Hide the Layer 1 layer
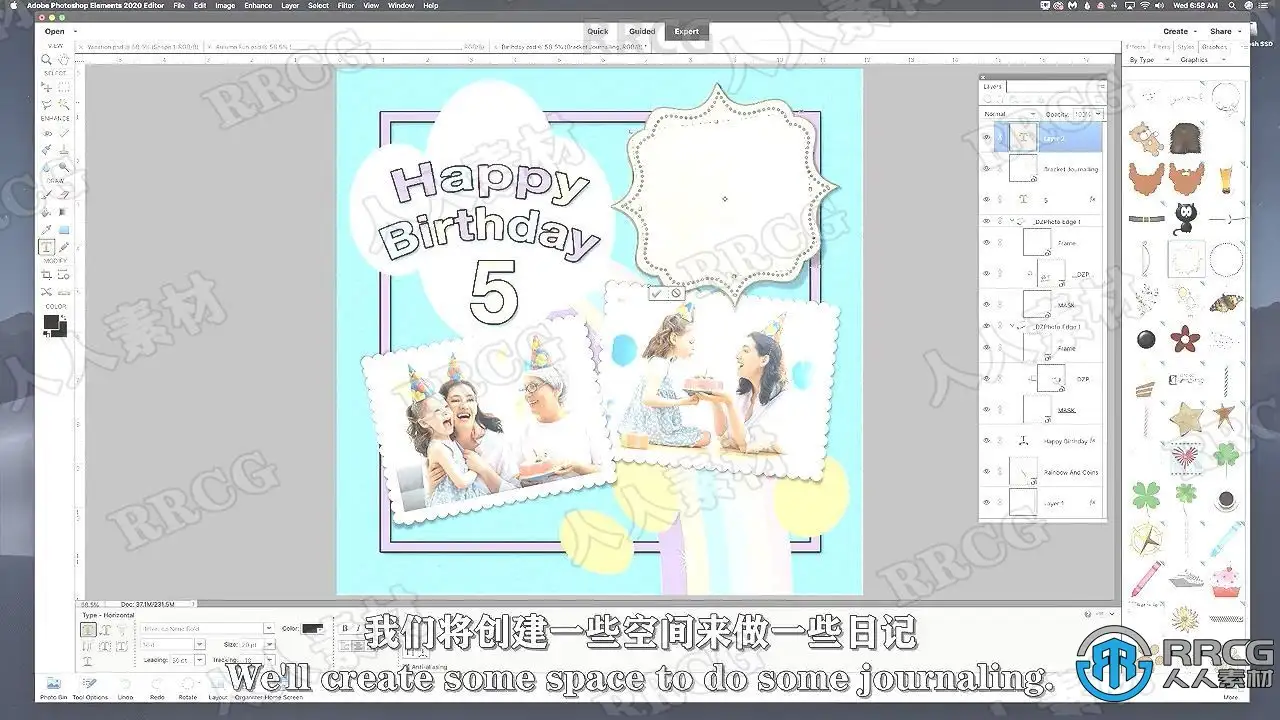This screenshot has width=1280, height=720. pyautogui.click(x=987, y=502)
